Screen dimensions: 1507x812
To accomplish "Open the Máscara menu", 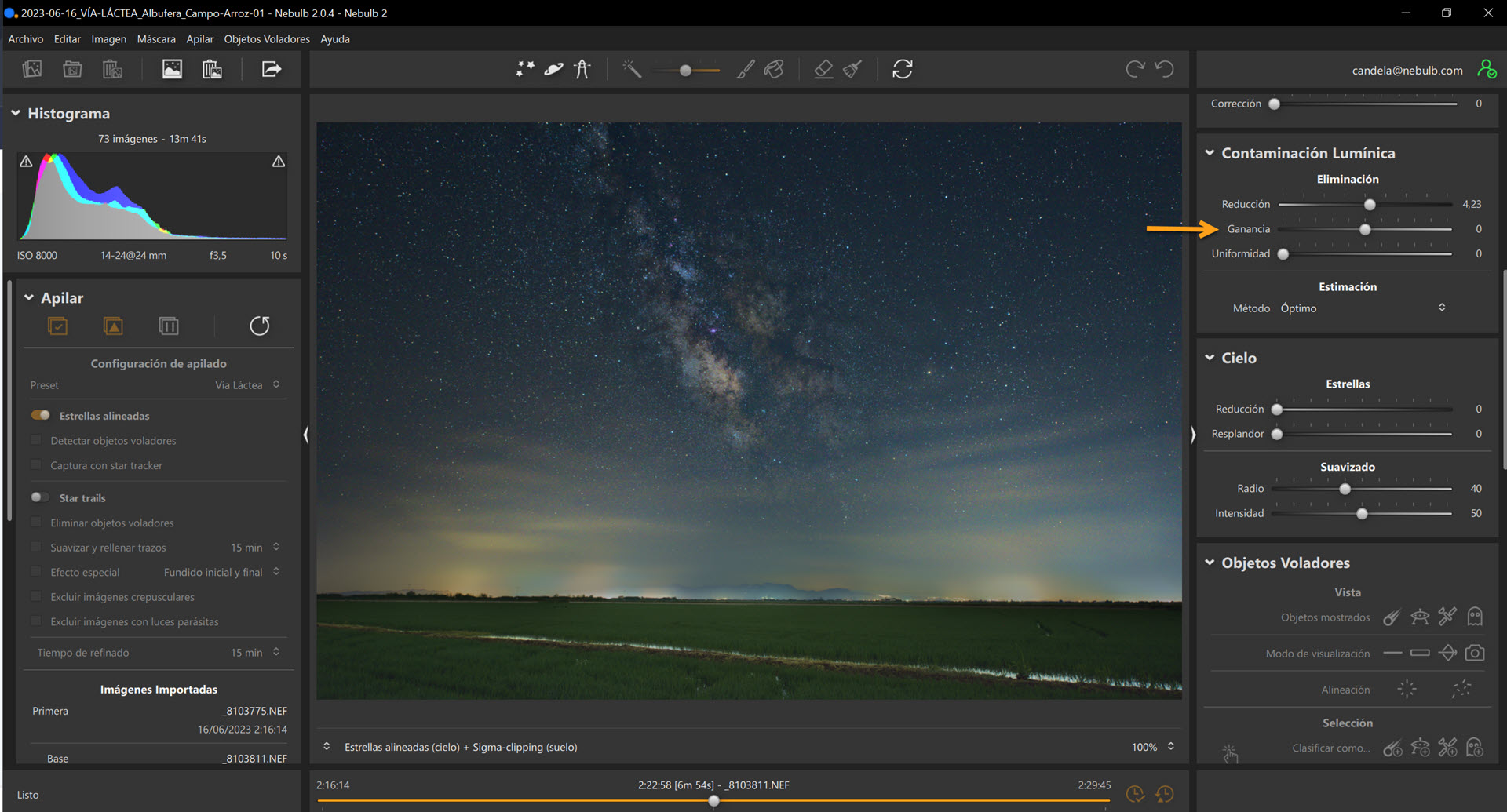I will (156, 39).
